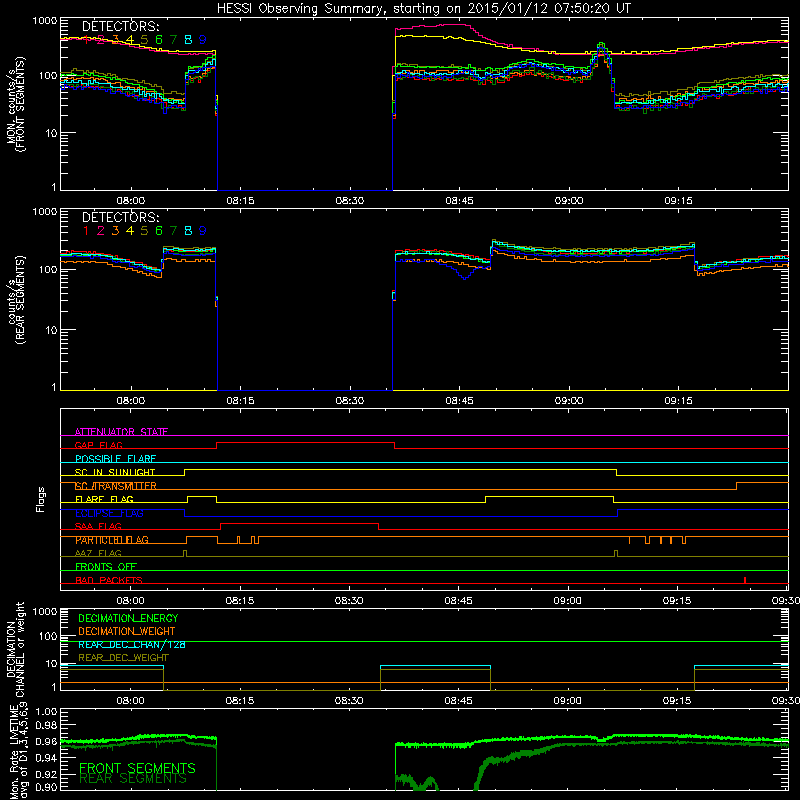Select orange detector 3 in rear segments legend

115,231
